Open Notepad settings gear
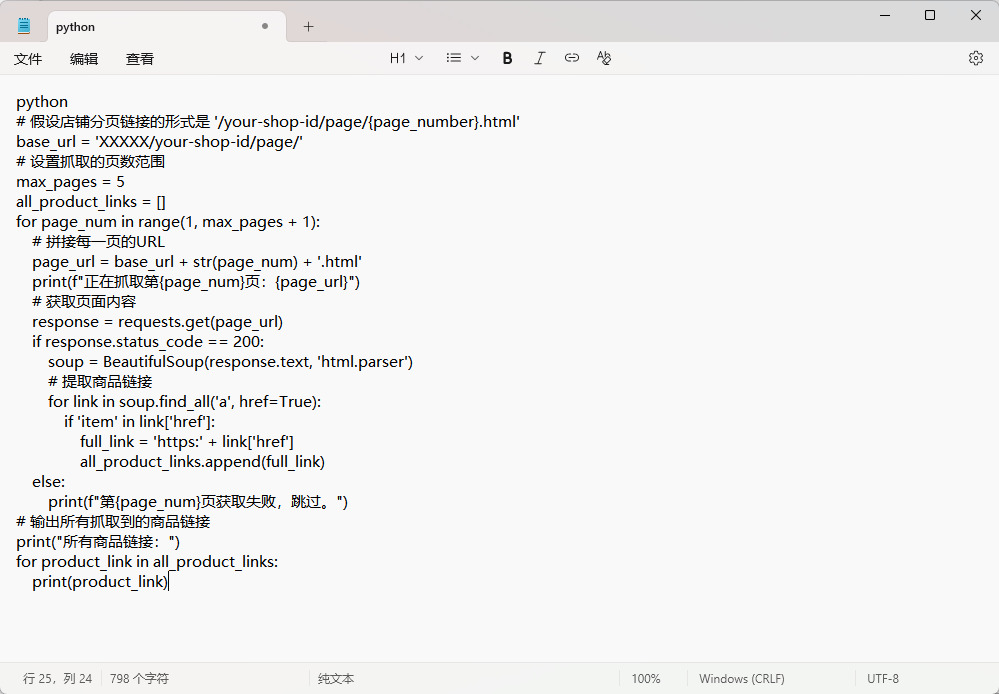The width and height of the screenshot is (999, 694). (975, 58)
